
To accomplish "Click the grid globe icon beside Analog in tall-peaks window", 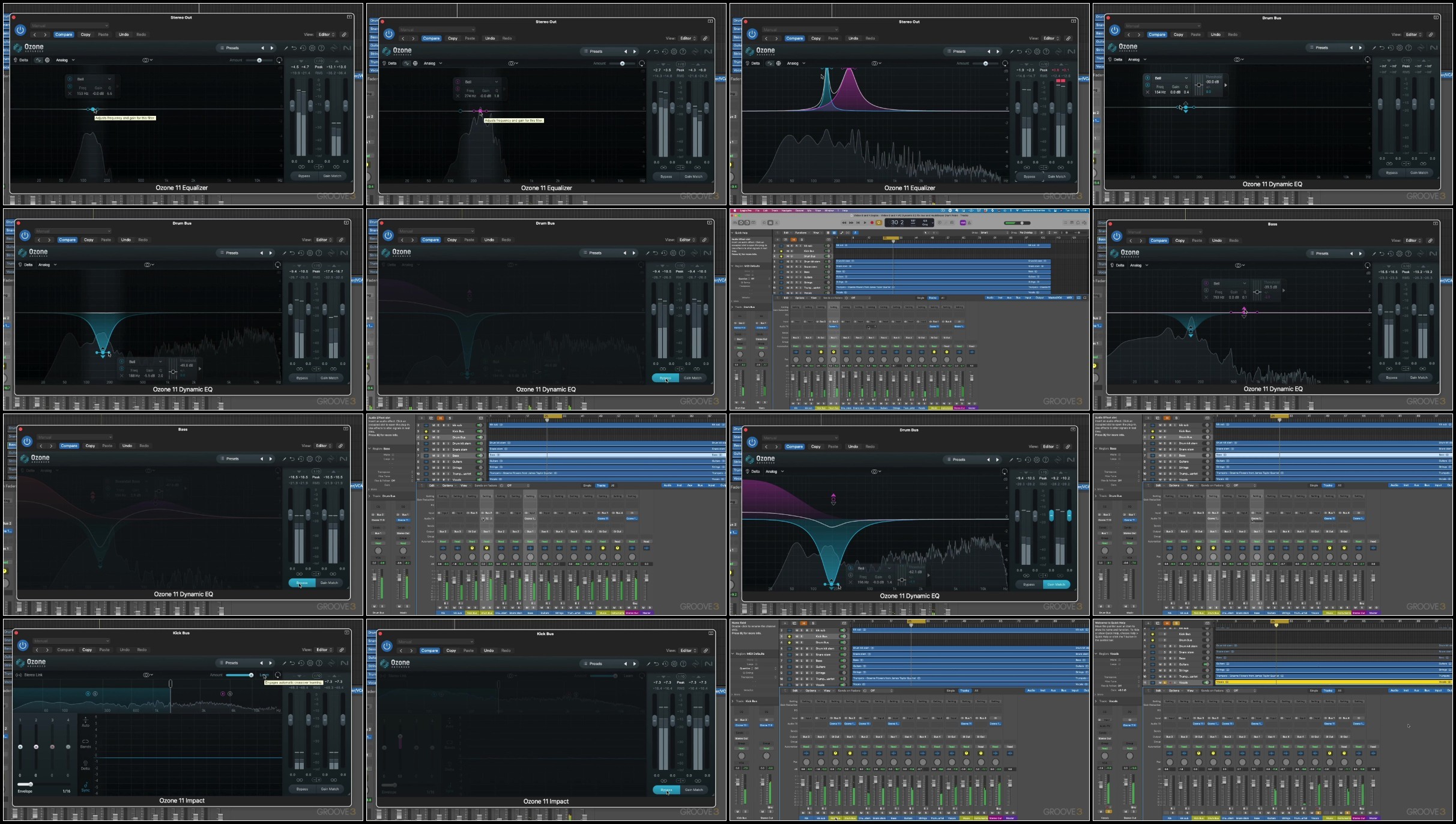I will [779, 63].
